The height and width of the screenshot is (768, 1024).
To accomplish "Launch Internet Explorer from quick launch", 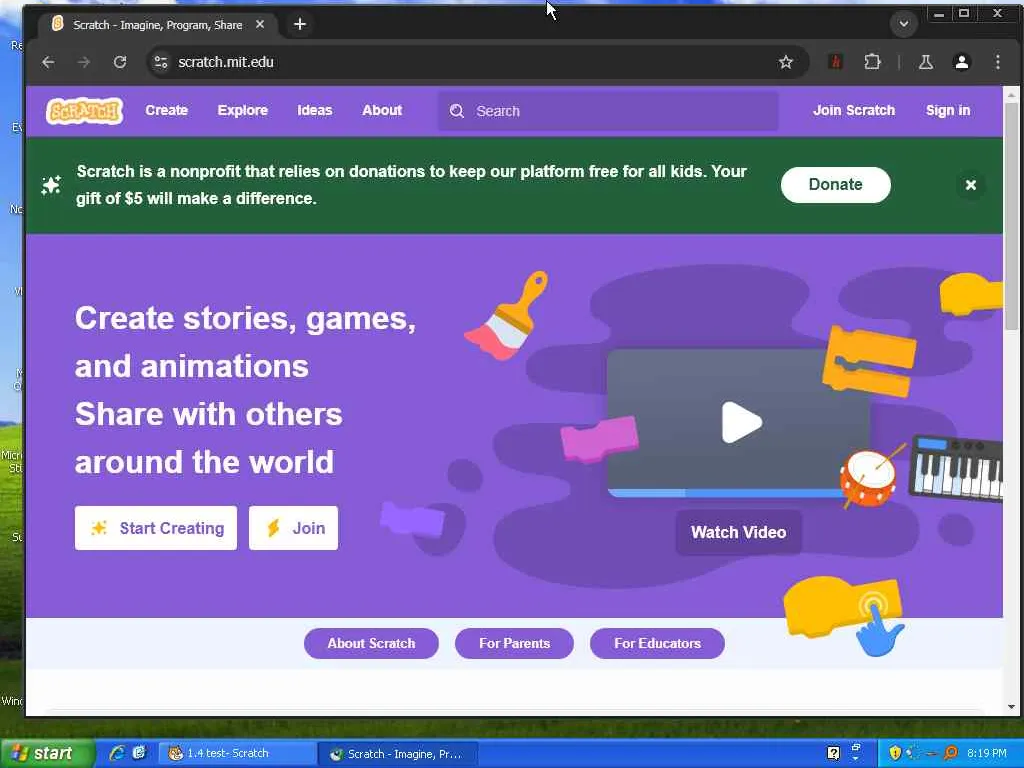I will click(118, 754).
